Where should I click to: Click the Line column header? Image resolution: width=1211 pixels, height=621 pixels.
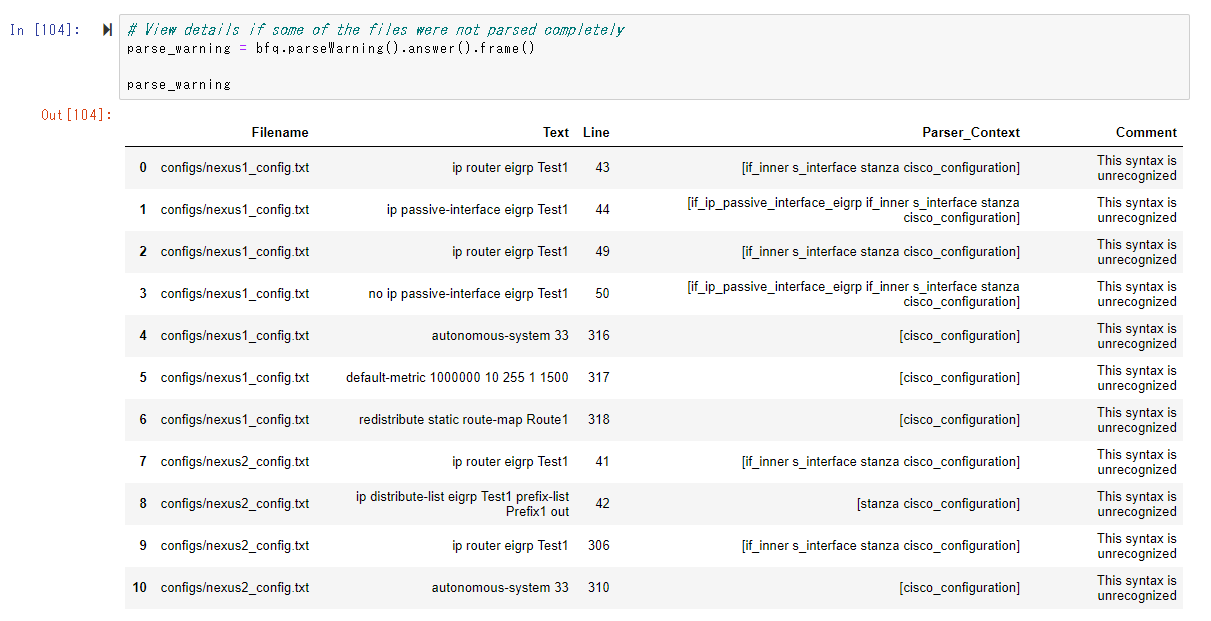click(x=598, y=132)
